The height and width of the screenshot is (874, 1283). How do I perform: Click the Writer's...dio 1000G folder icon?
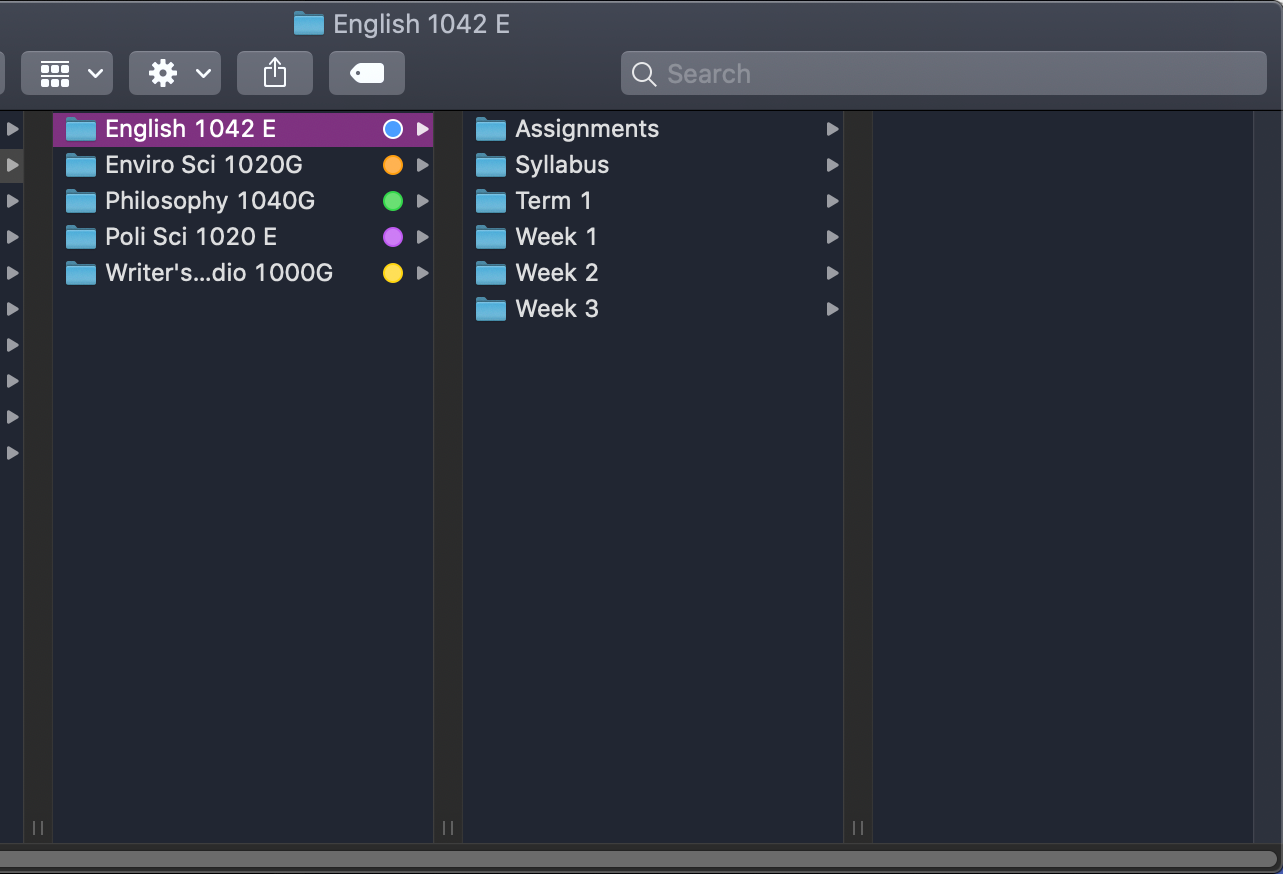[81, 273]
